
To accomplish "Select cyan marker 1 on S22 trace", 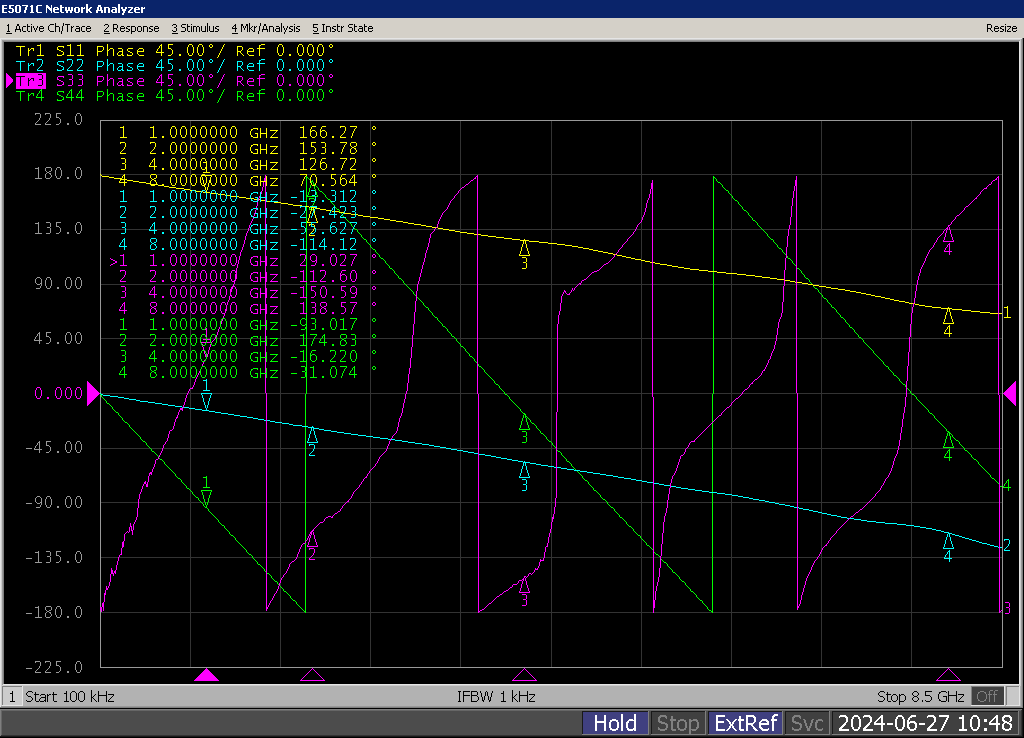I will click(x=206, y=400).
